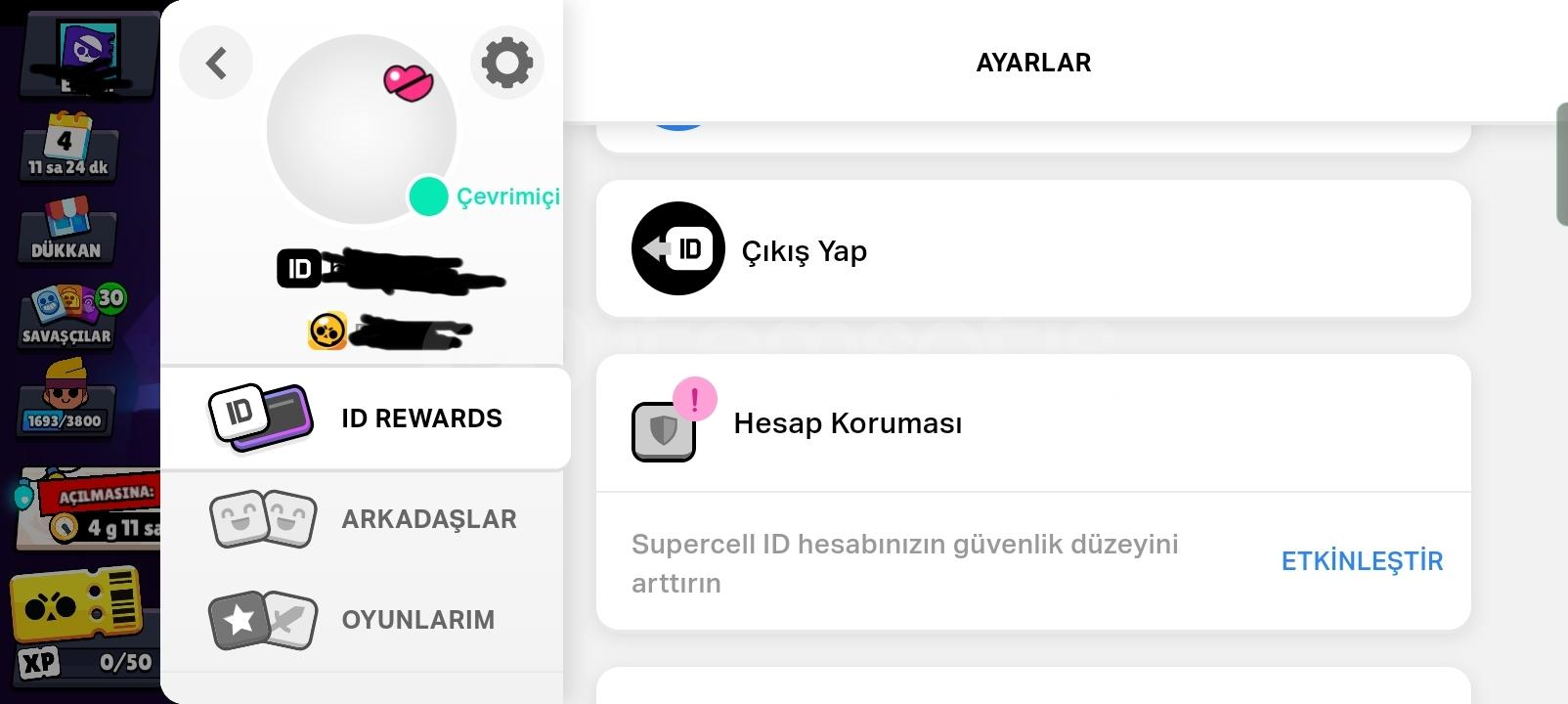Click the Hesap Koruması shield icon
Viewport: 1568px width, 704px height.
coord(664,430)
